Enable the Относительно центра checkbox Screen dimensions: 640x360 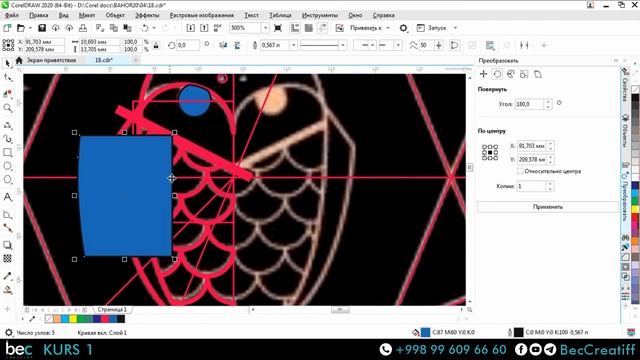click(520, 171)
